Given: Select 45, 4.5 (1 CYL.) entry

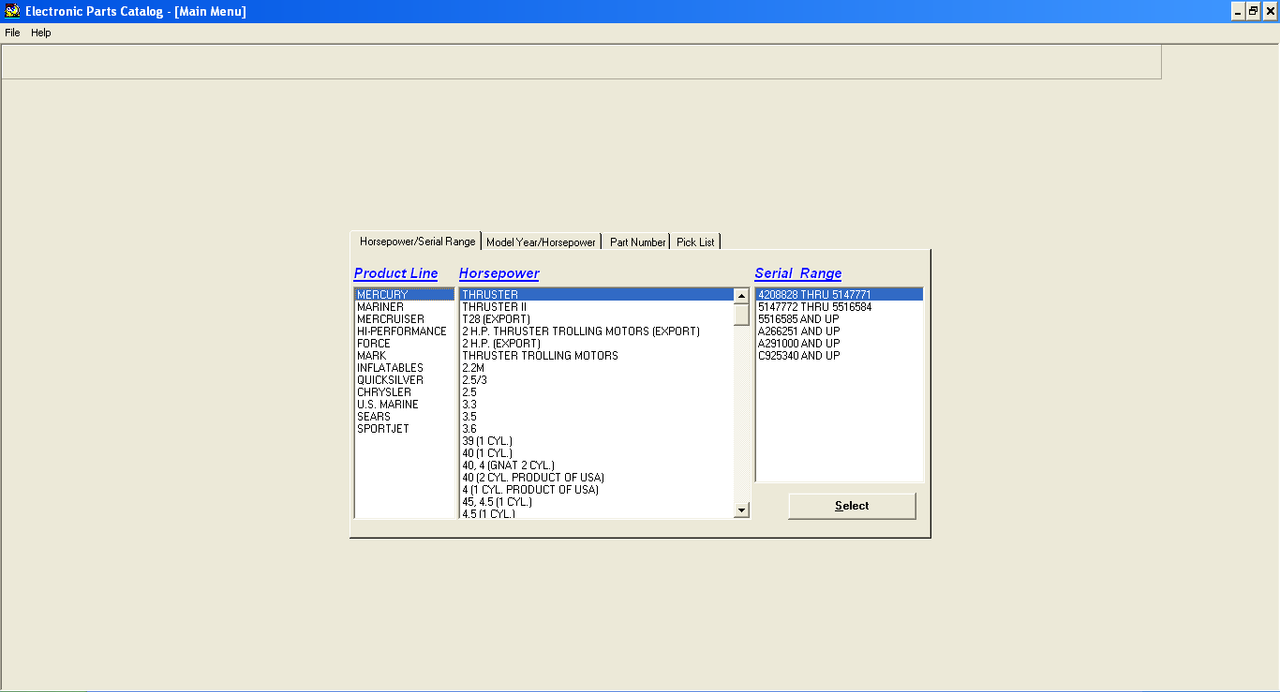Looking at the screenshot, I should click(x=597, y=502).
